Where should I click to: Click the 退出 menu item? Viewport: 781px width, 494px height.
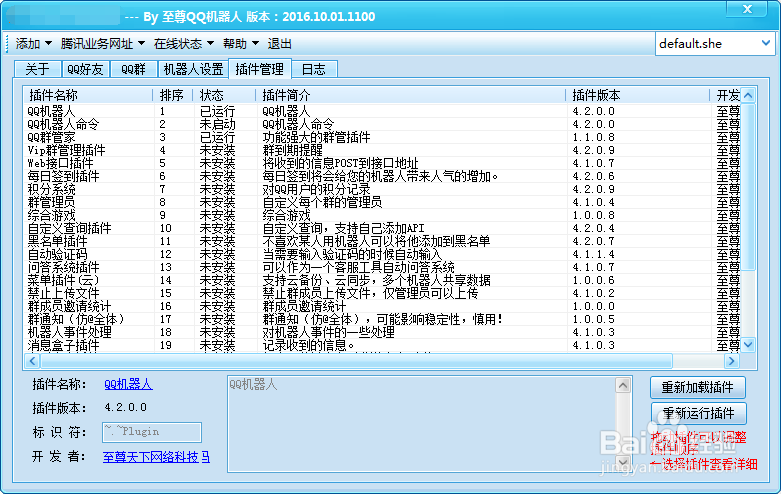(x=279, y=44)
